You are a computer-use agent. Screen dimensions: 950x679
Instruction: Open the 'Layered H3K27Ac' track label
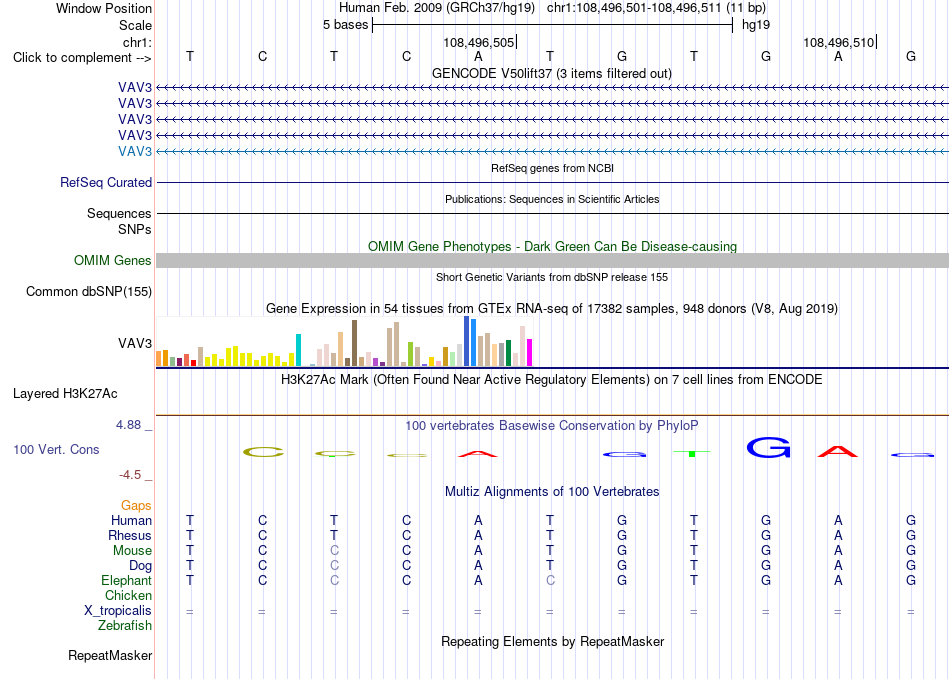(65, 394)
